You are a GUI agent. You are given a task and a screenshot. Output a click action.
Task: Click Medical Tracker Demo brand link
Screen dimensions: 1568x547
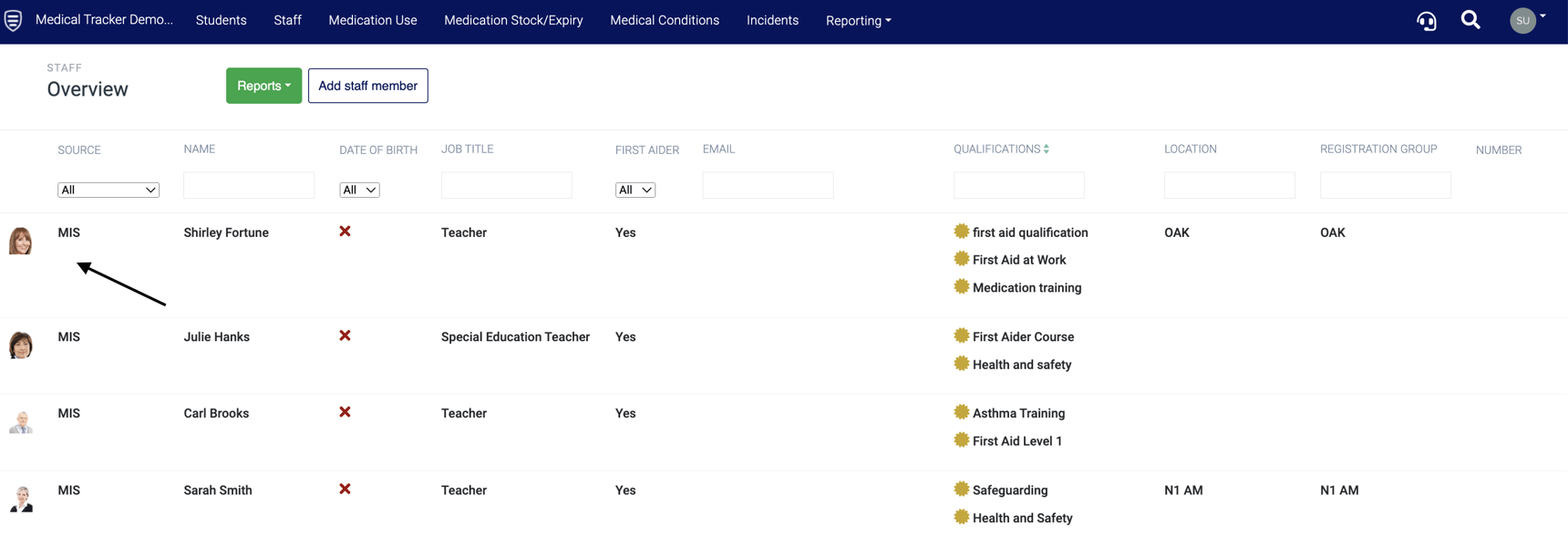[104, 20]
